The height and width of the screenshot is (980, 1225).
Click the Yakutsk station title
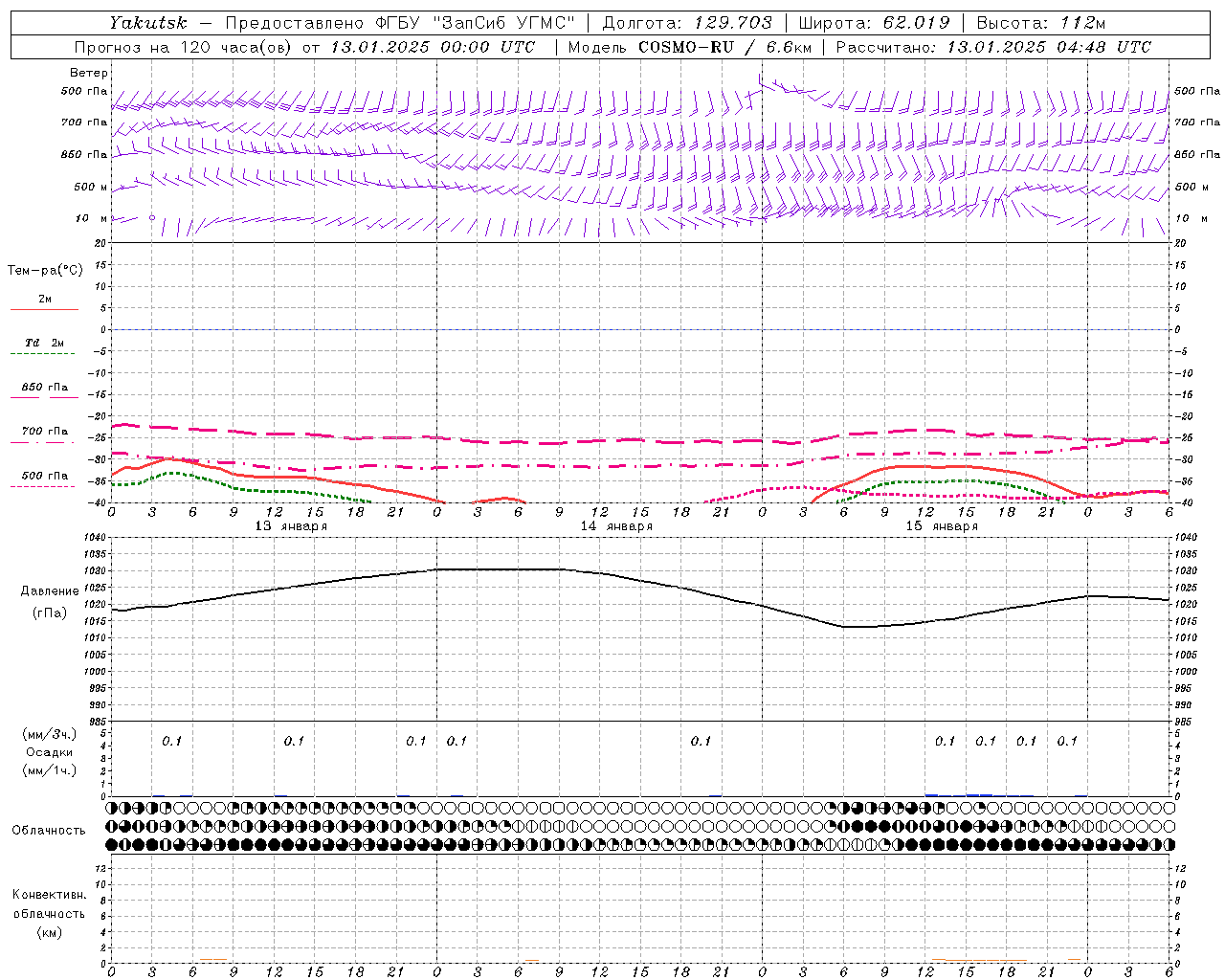(x=147, y=22)
